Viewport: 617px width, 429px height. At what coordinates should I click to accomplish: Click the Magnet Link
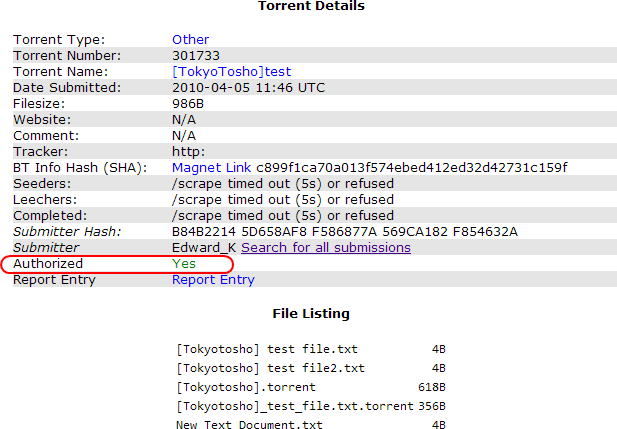pos(212,167)
